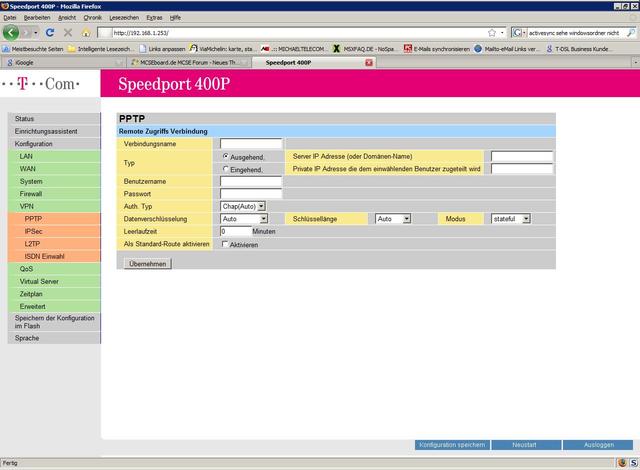Open the back history dropdown arrow
The image size is (640, 470).
click(x=36, y=33)
